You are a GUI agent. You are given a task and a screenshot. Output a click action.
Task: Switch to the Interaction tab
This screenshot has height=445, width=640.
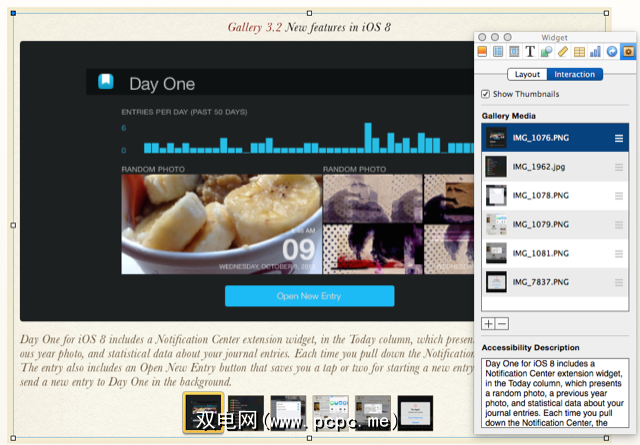tap(575, 74)
